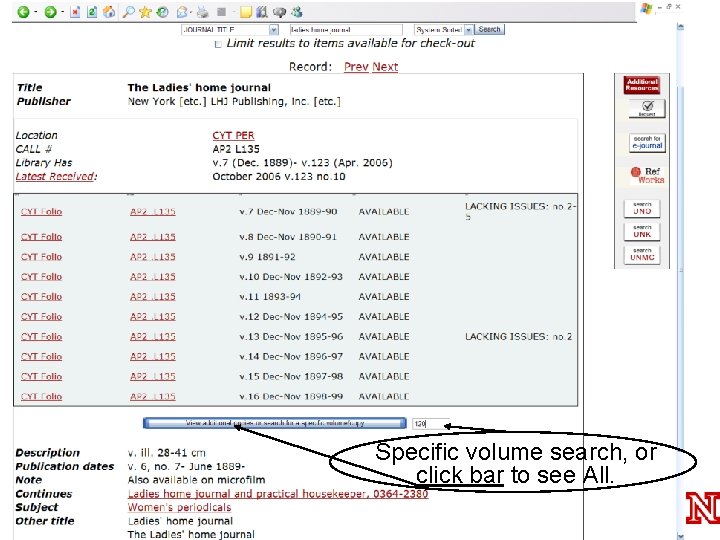720x540 pixels.
Task: Open the Home page icon
Action: (x=109, y=12)
